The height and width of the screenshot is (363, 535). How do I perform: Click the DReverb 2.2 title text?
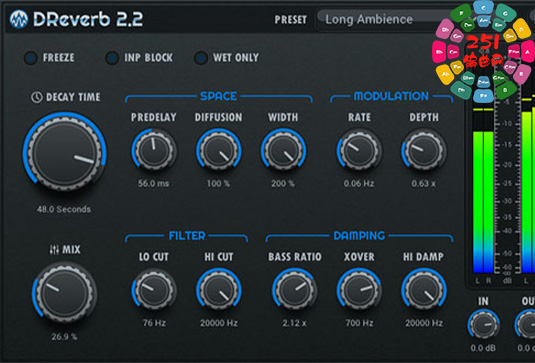click(x=88, y=19)
